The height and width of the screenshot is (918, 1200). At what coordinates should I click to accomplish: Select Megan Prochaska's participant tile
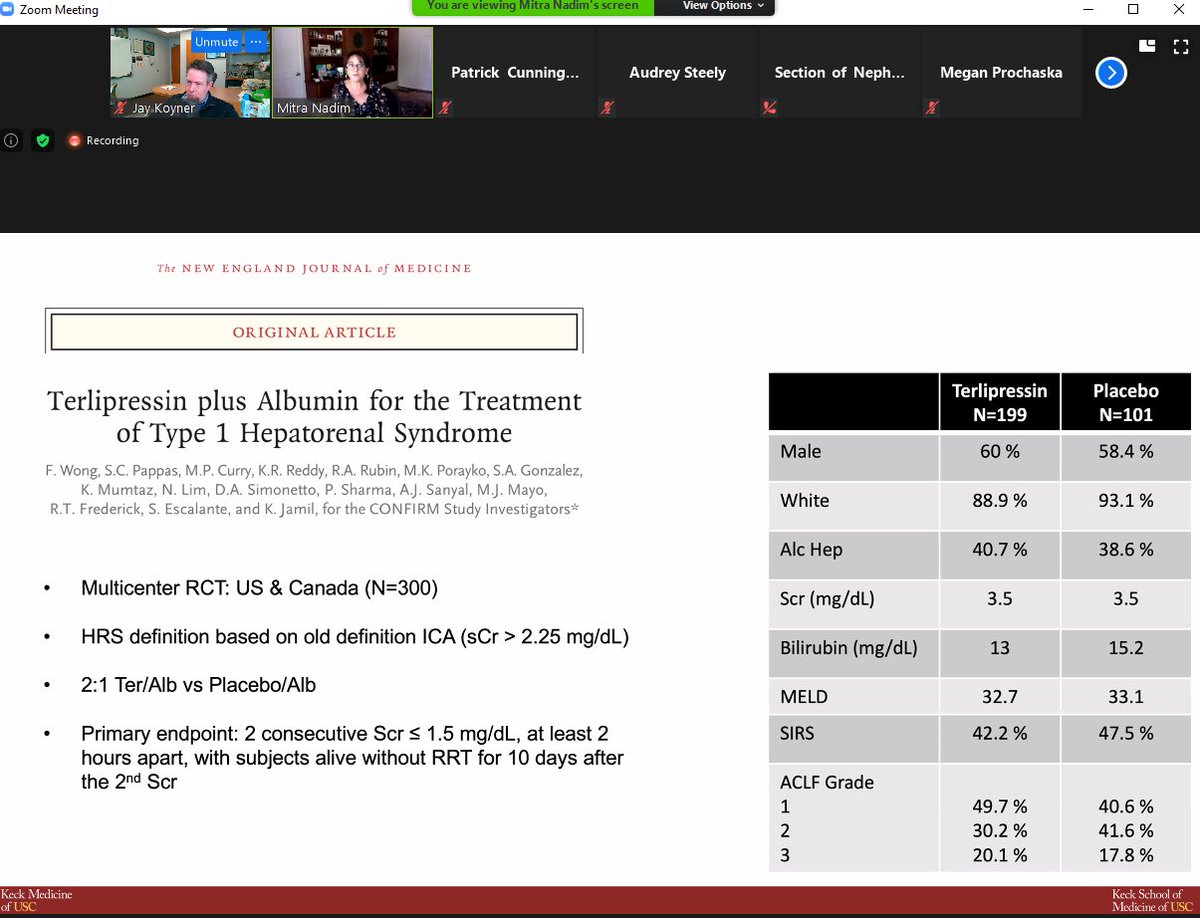(x=1002, y=73)
